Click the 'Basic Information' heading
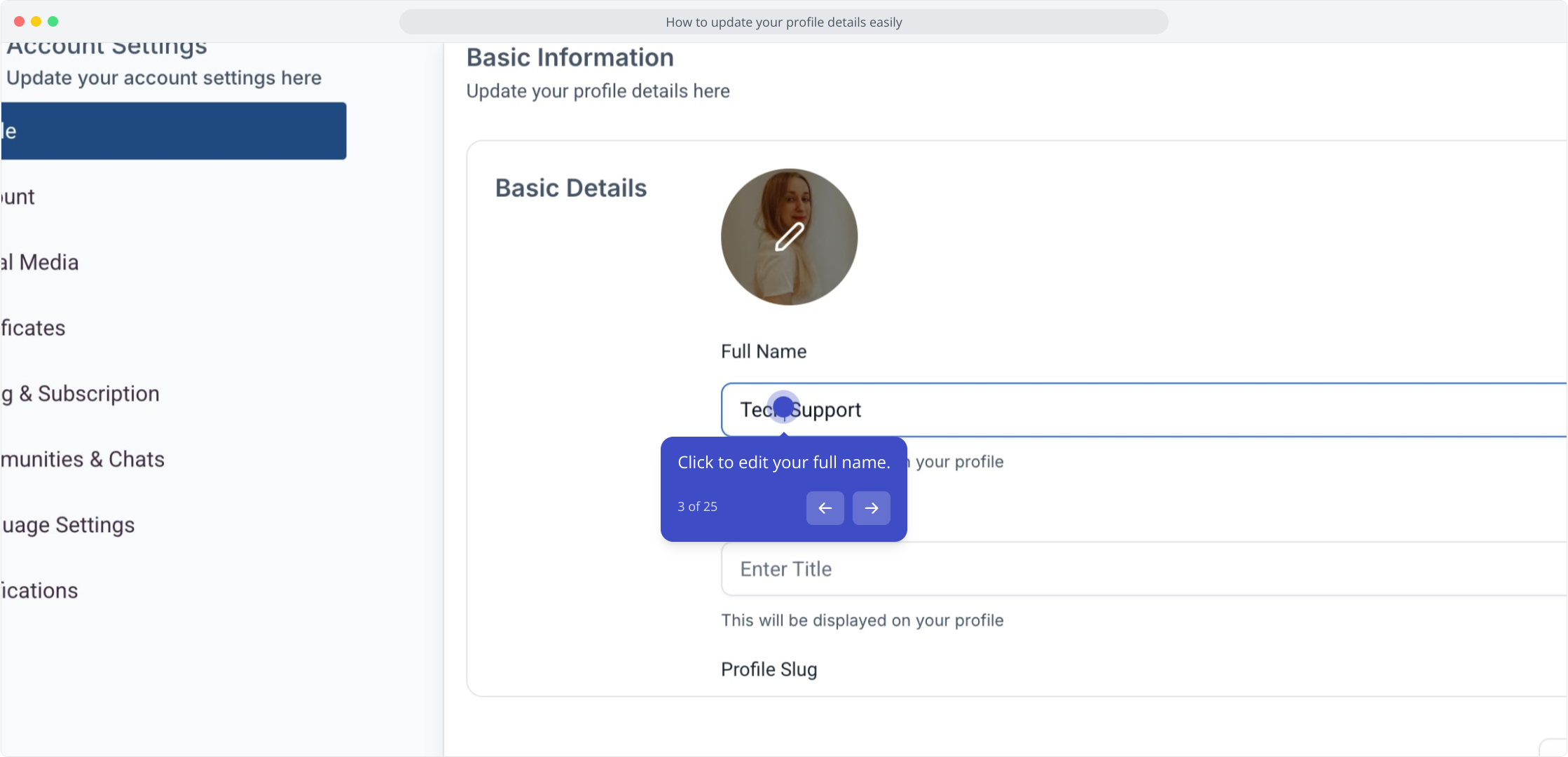 (x=570, y=57)
